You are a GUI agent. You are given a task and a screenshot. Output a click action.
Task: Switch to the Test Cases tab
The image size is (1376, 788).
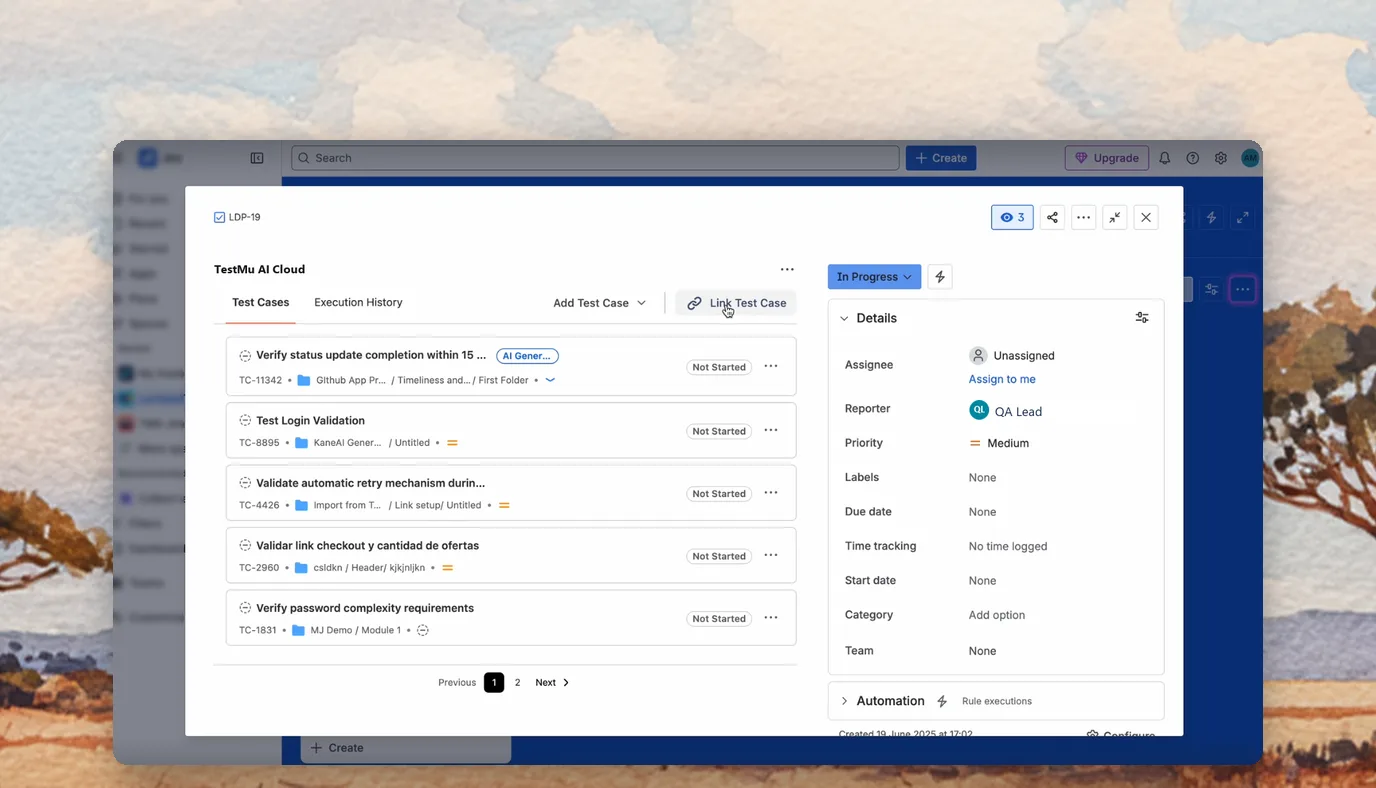click(260, 302)
